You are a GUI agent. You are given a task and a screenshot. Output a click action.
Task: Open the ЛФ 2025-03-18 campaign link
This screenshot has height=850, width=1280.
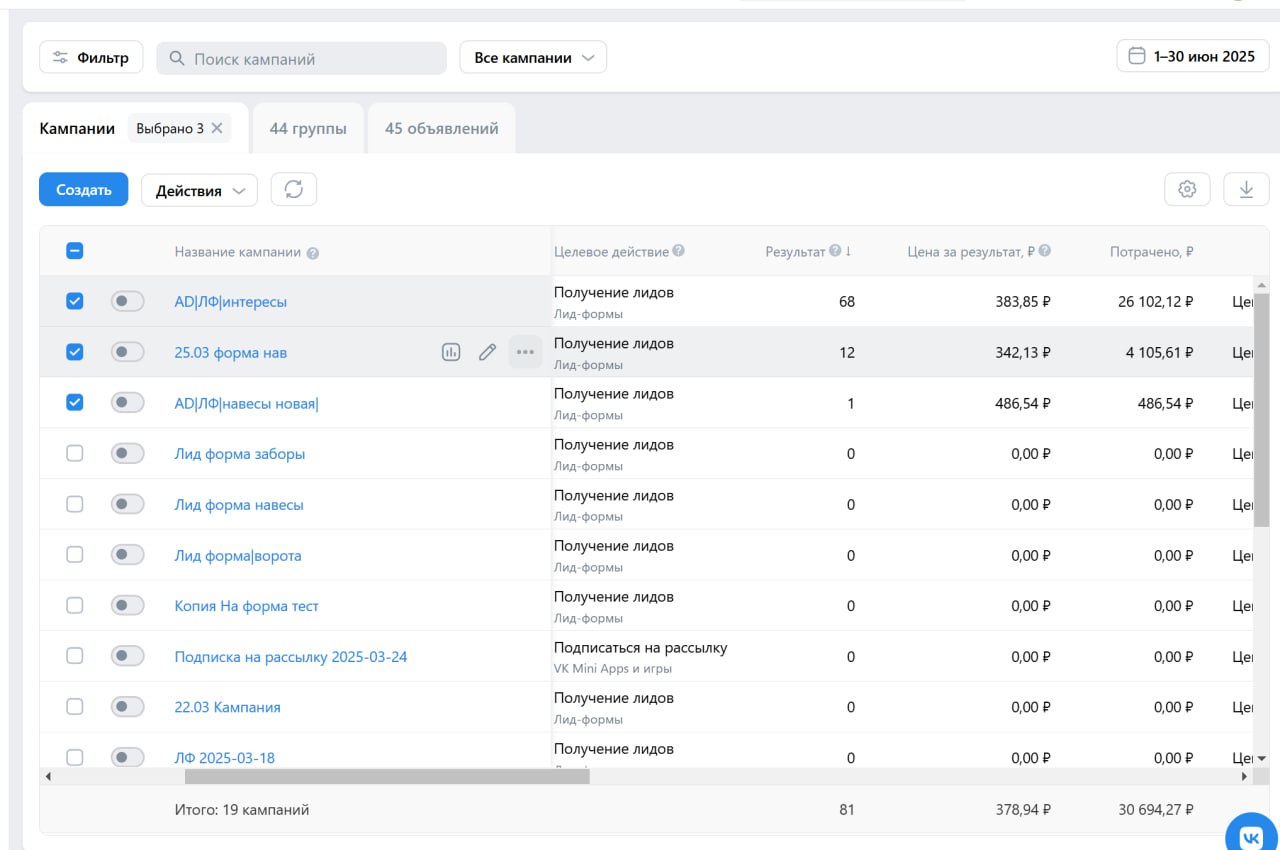[x=224, y=758]
